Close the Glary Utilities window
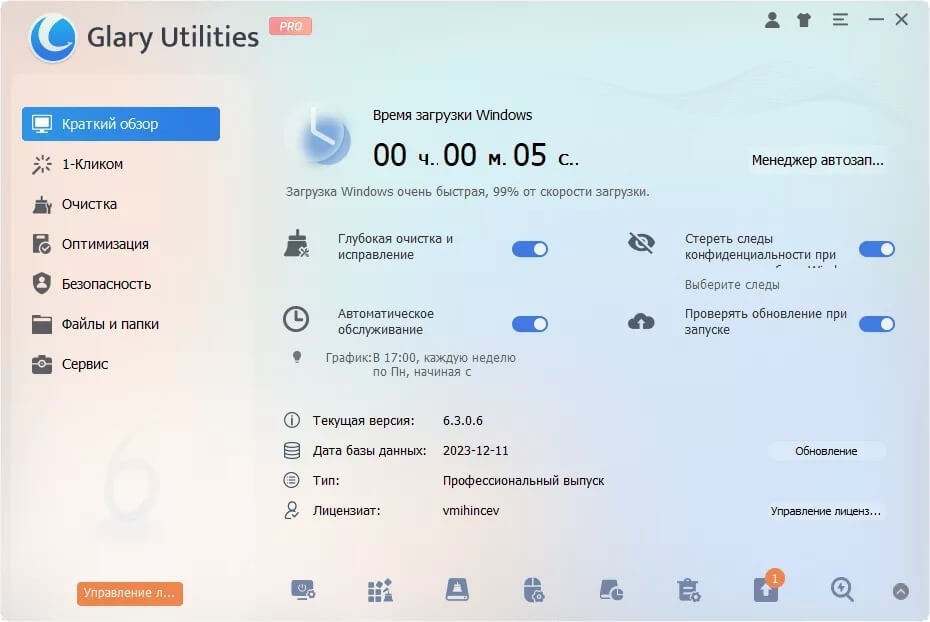This screenshot has width=930, height=622. click(x=902, y=20)
